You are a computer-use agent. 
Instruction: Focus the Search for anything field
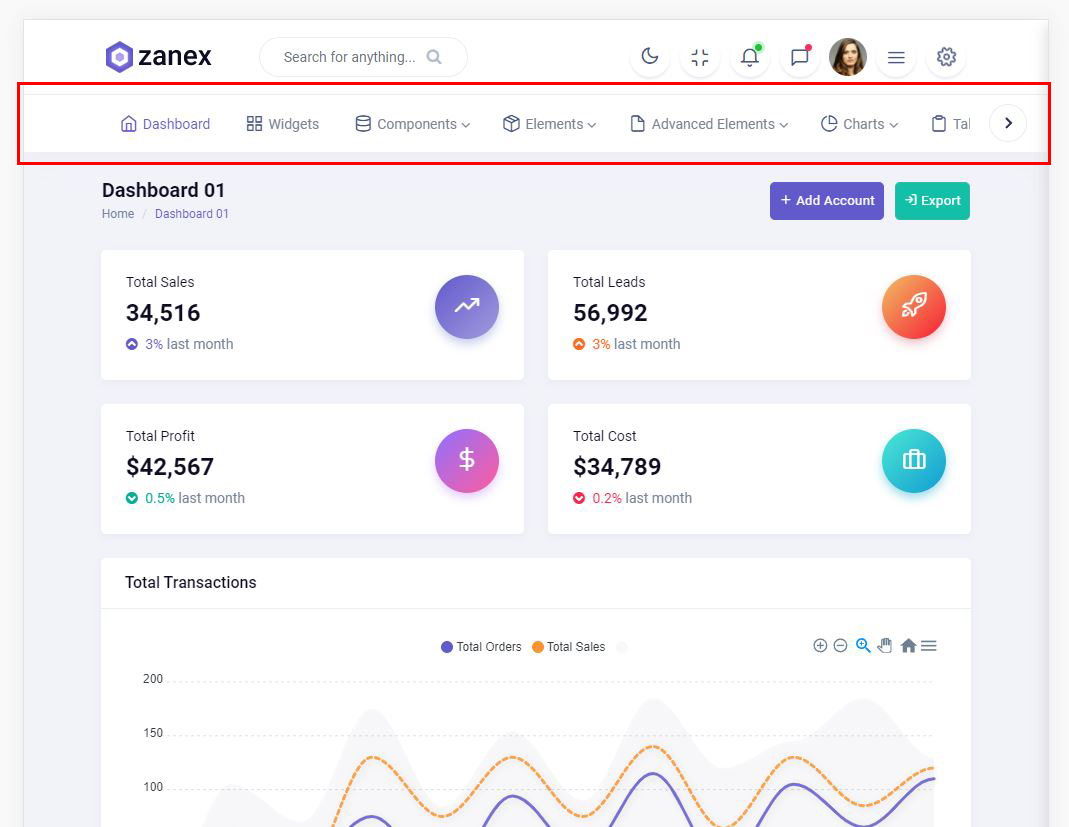pos(350,57)
